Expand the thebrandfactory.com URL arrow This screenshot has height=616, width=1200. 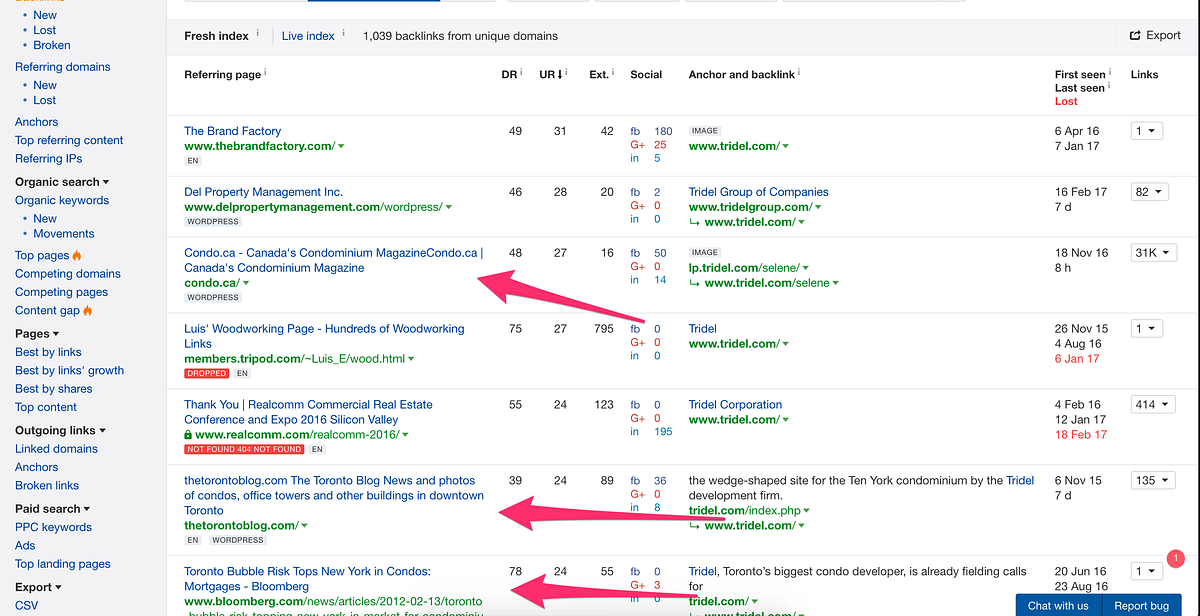pyautogui.click(x=341, y=147)
